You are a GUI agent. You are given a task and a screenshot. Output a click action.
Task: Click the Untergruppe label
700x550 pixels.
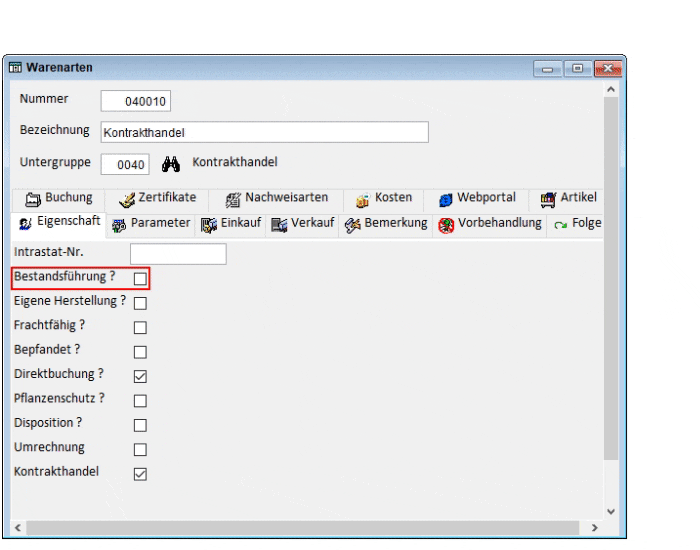tap(55, 162)
